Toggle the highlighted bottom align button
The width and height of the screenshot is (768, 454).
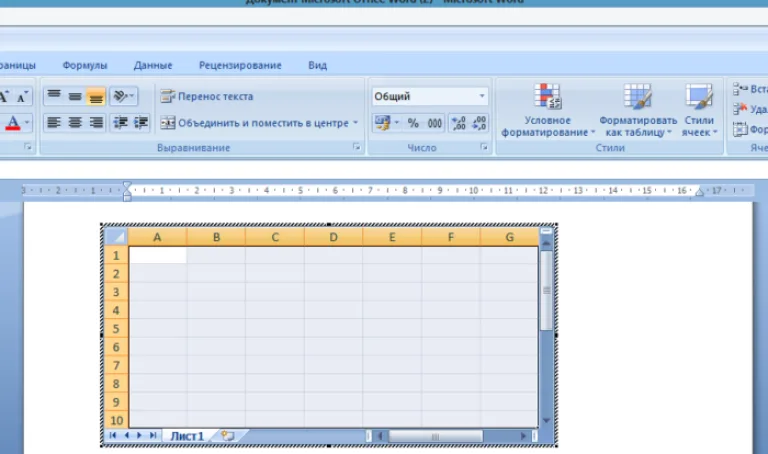96,96
